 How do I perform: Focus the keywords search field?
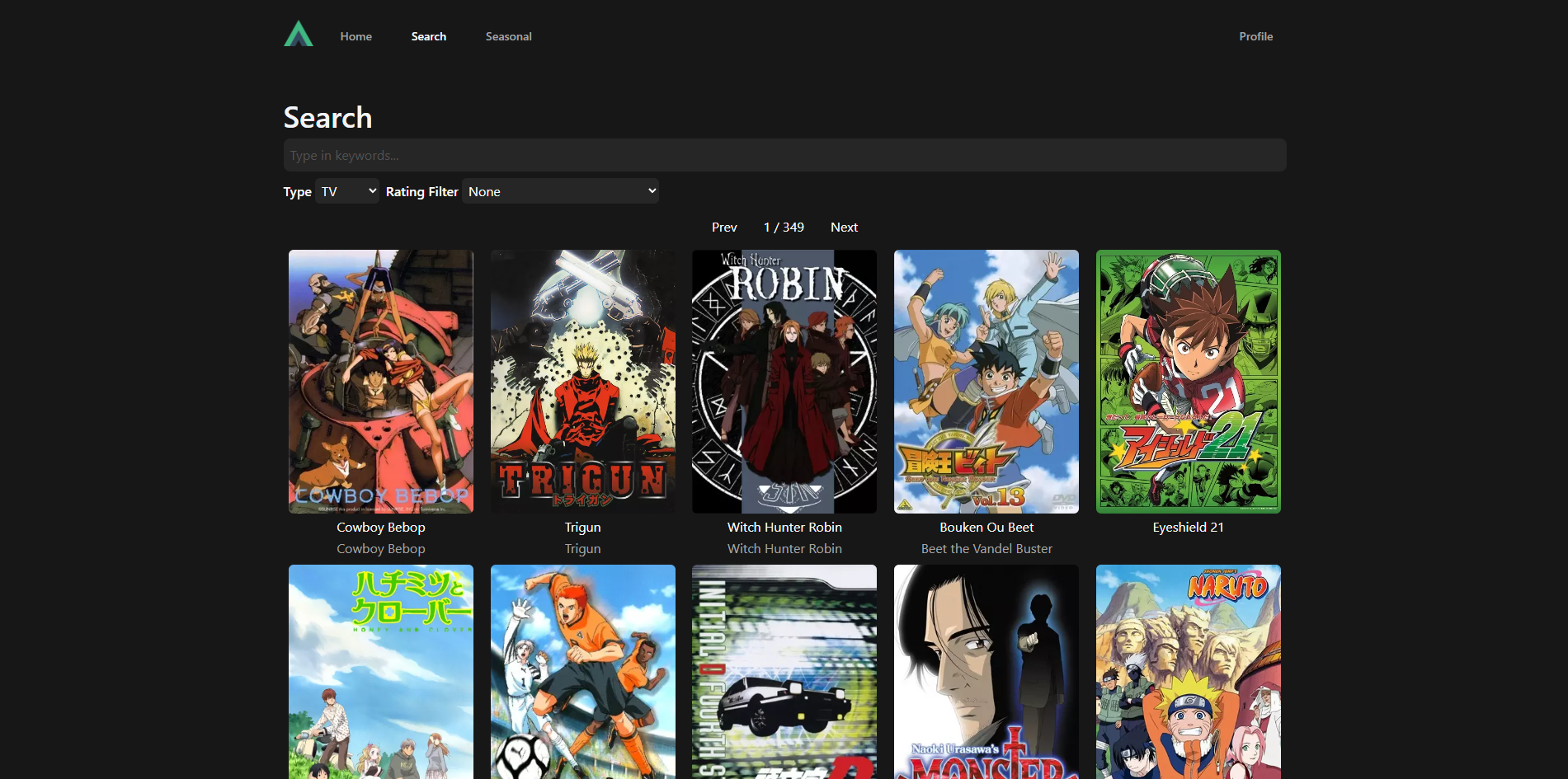tap(784, 155)
